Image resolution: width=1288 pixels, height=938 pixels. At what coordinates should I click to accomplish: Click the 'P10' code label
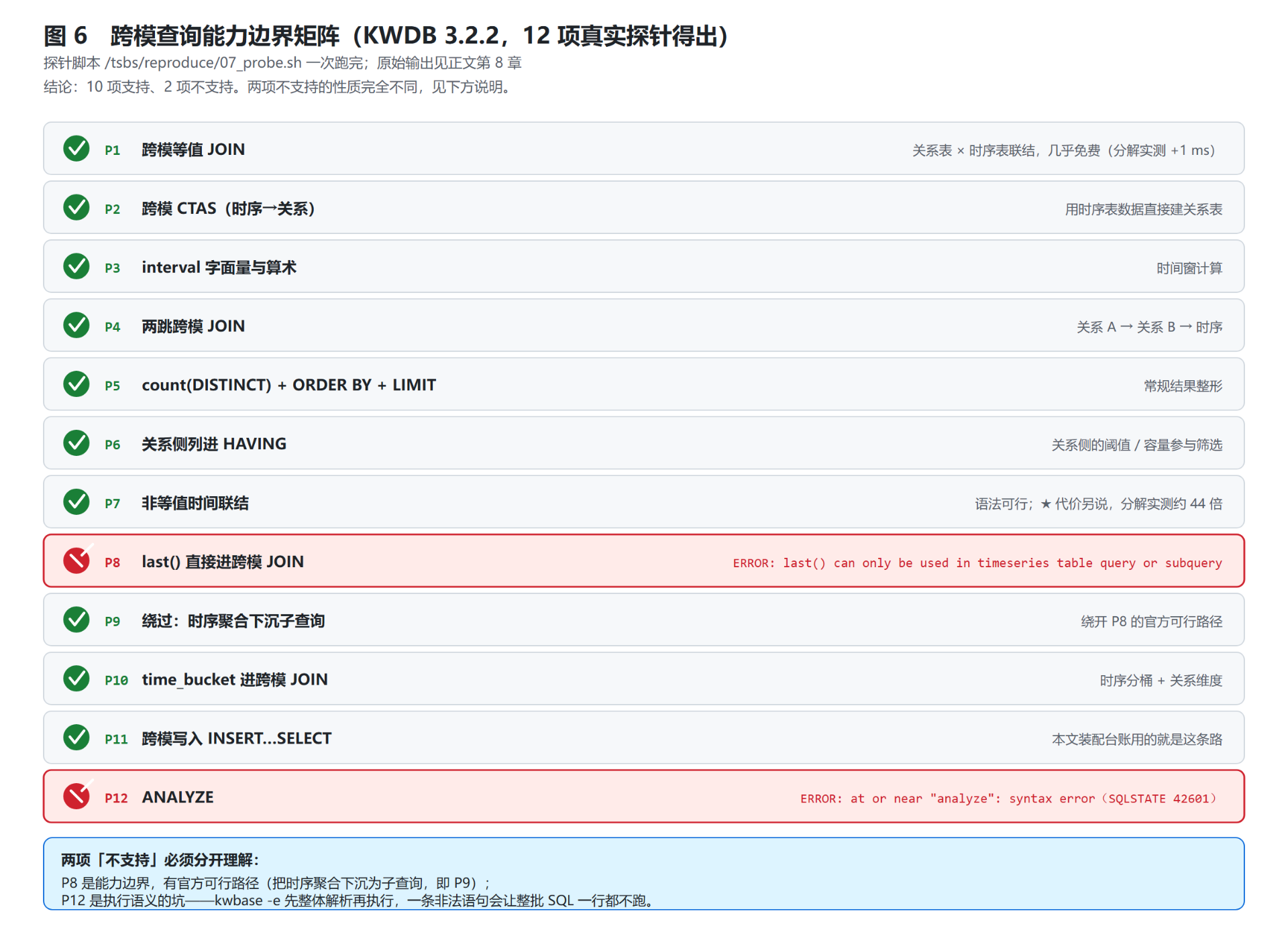coord(116,681)
